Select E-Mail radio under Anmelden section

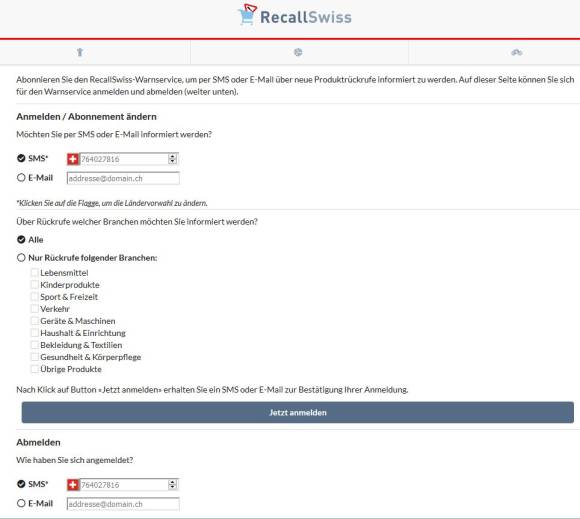(21, 178)
